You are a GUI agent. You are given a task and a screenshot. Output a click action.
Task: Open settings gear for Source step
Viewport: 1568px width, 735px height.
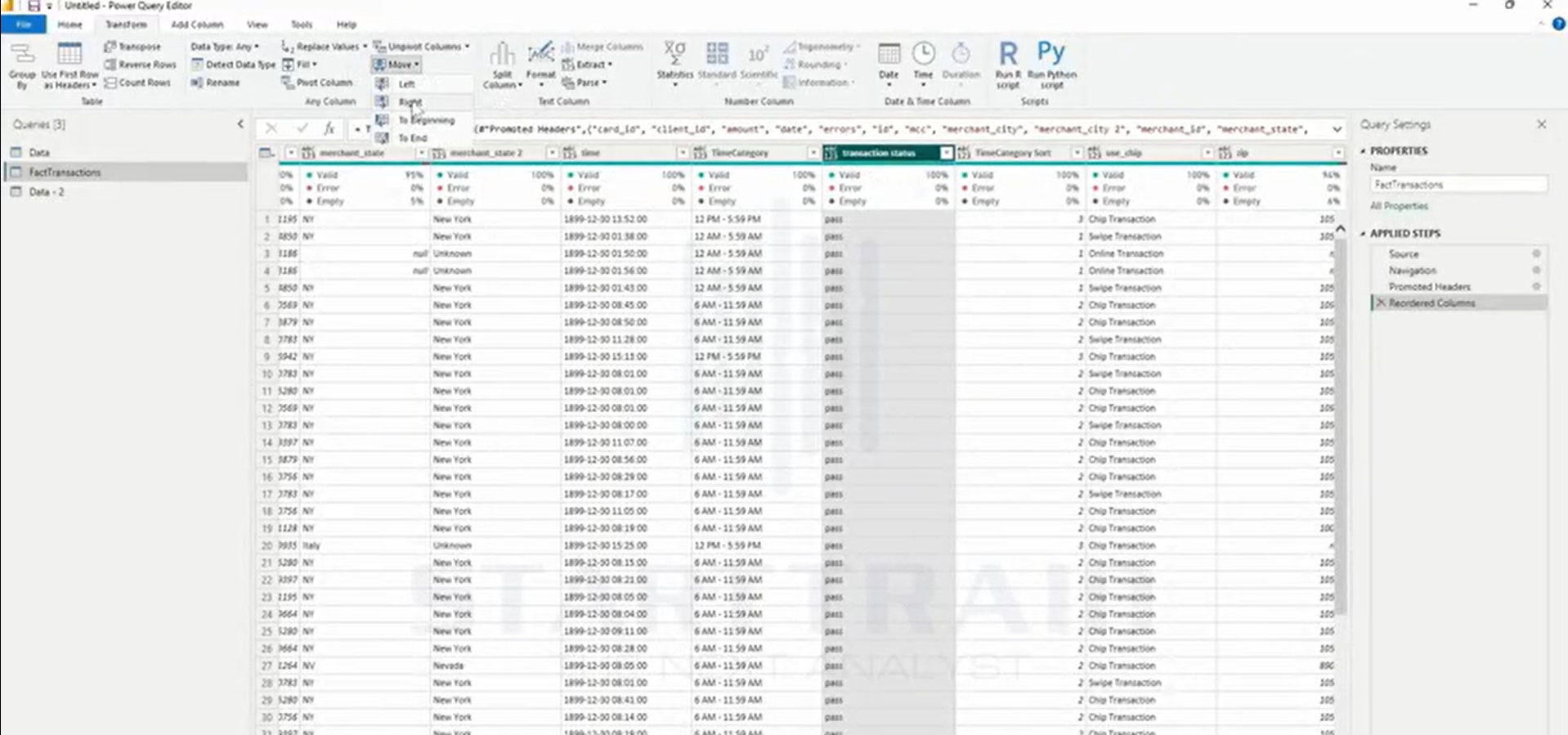[x=1536, y=254]
